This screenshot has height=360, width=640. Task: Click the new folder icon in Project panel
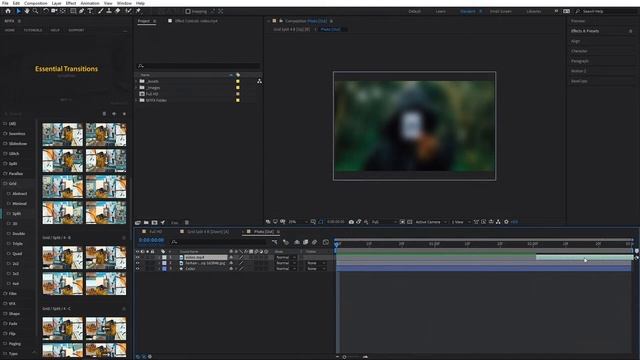coord(146,222)
